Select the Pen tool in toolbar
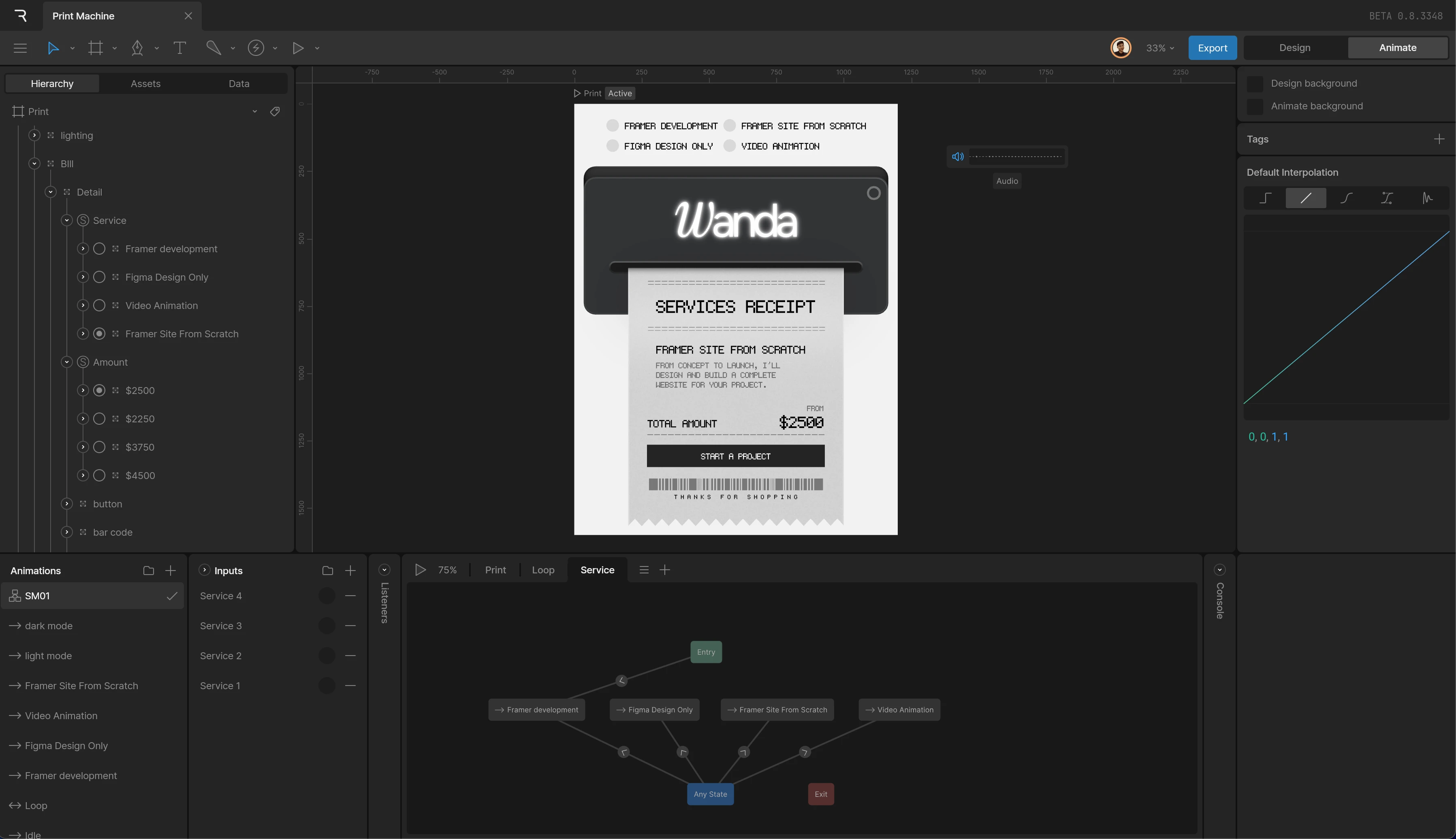Viewport: 1456px width, 839px height. (x=137, y=48)
